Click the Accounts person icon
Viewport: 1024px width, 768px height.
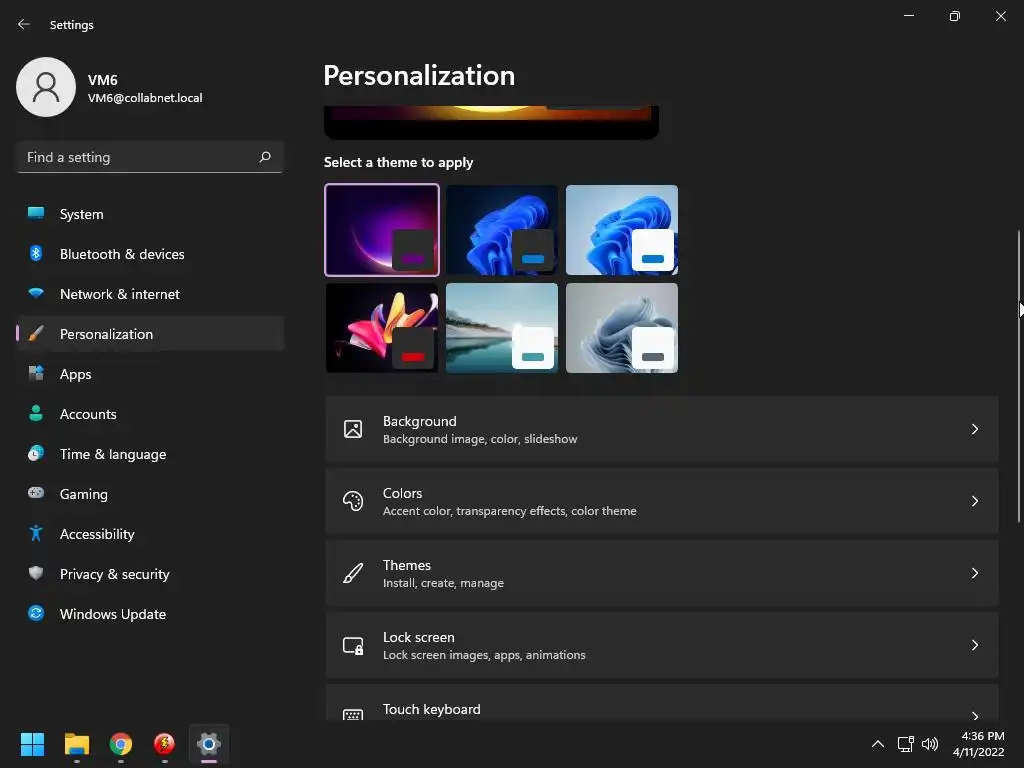pos(36,413)
